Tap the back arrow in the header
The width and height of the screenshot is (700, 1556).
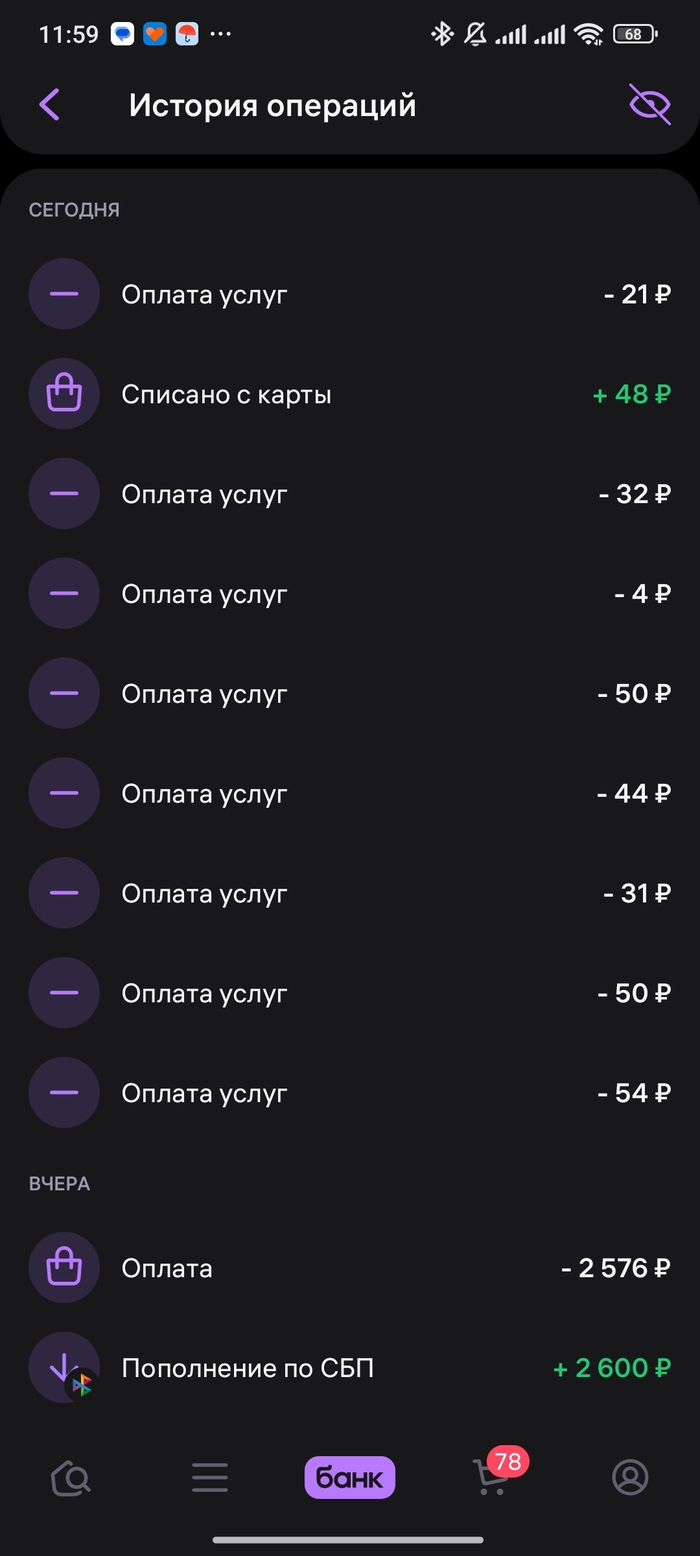49,104
